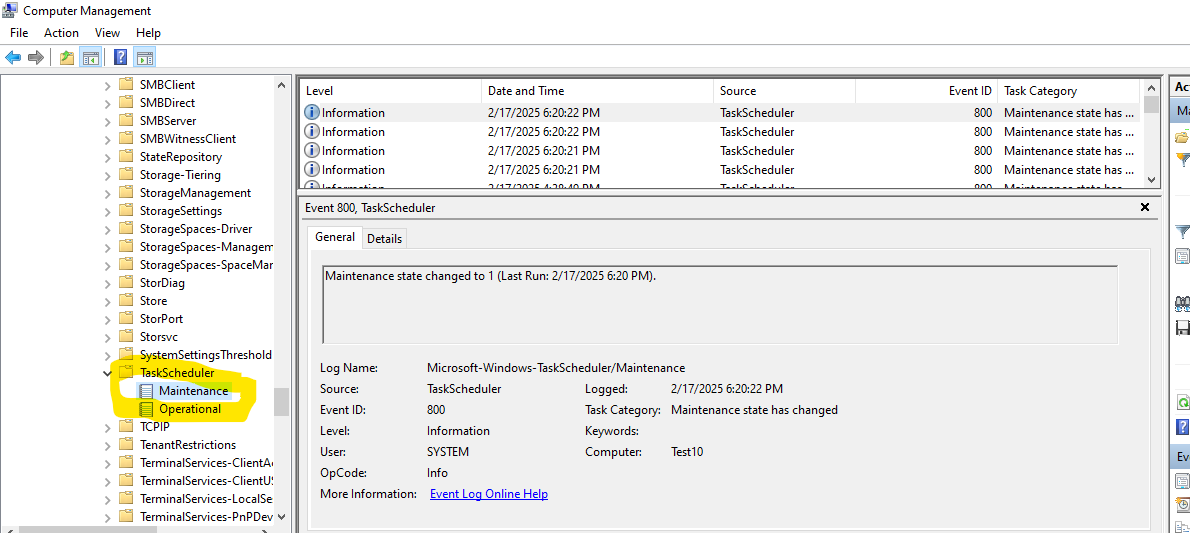
Task: Click the Operational log icon under TaskScheduler
Action: (x=146, y=409)
